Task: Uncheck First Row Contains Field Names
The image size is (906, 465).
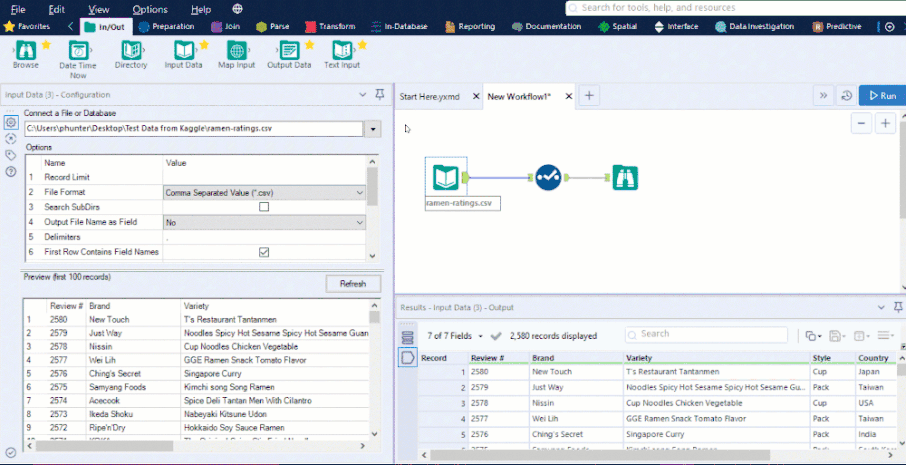Action: pos(264,252)
